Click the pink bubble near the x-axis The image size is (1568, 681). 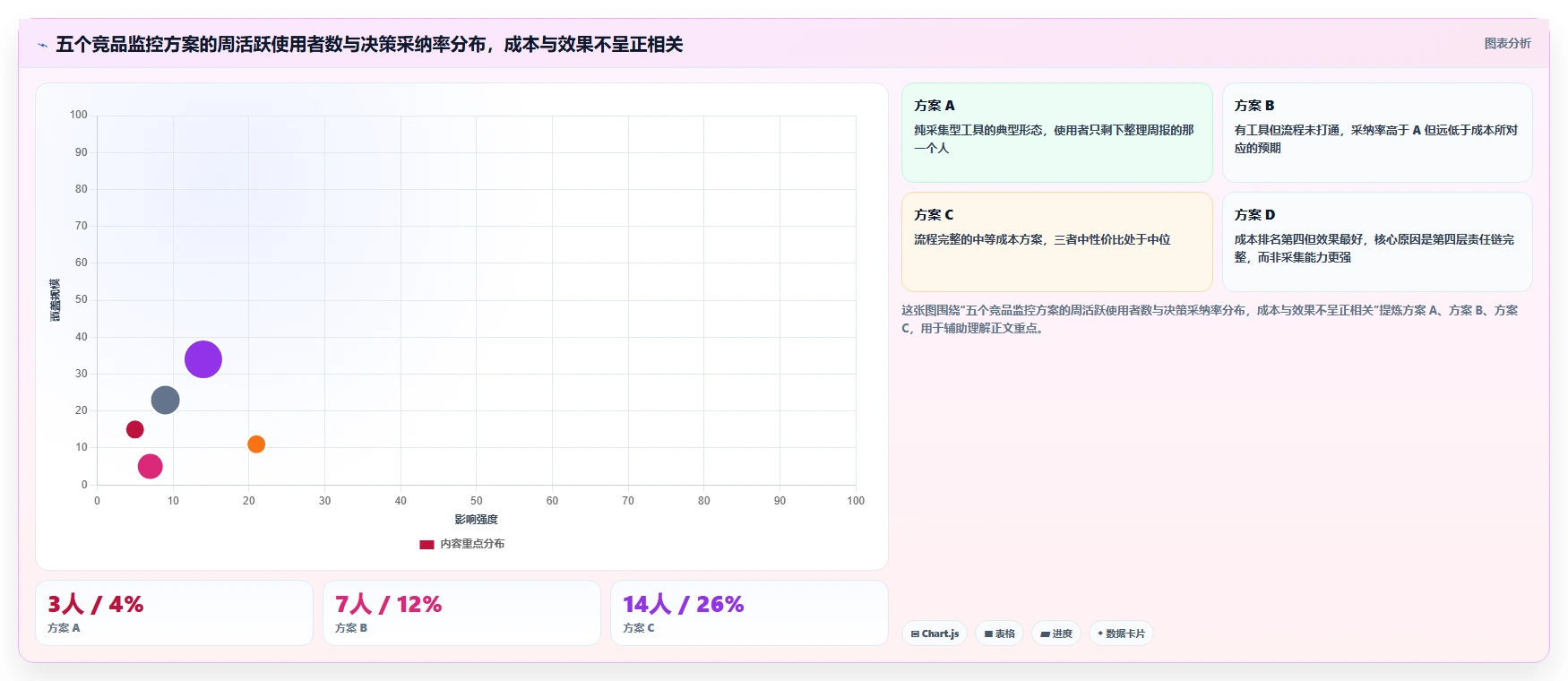[x=151, y=466]
